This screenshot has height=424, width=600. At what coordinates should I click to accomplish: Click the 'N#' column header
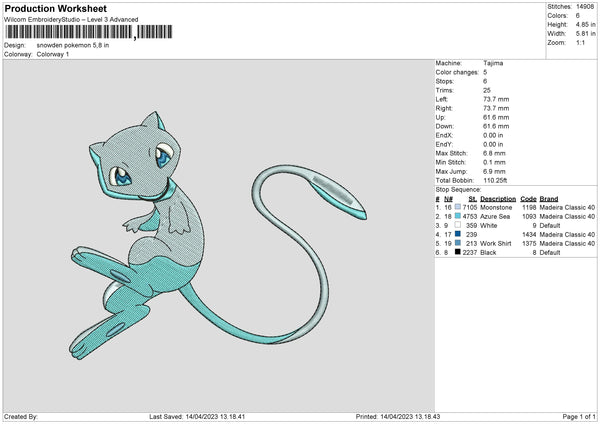coord(448,199)
